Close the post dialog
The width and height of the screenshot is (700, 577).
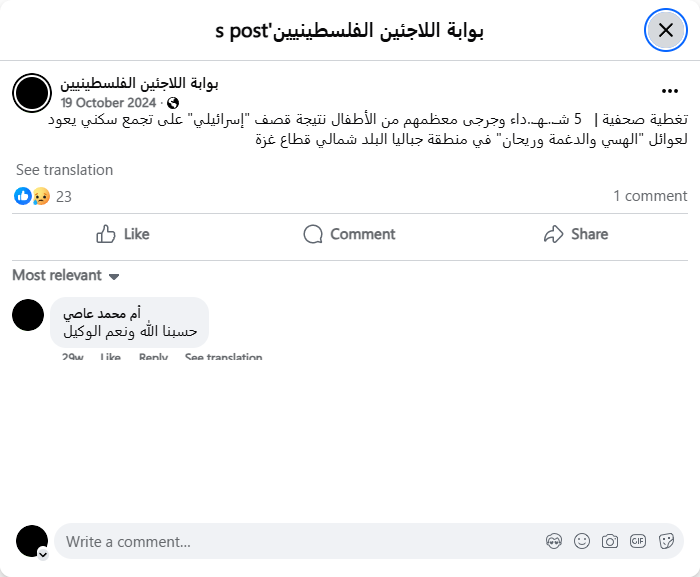[665, 30]
